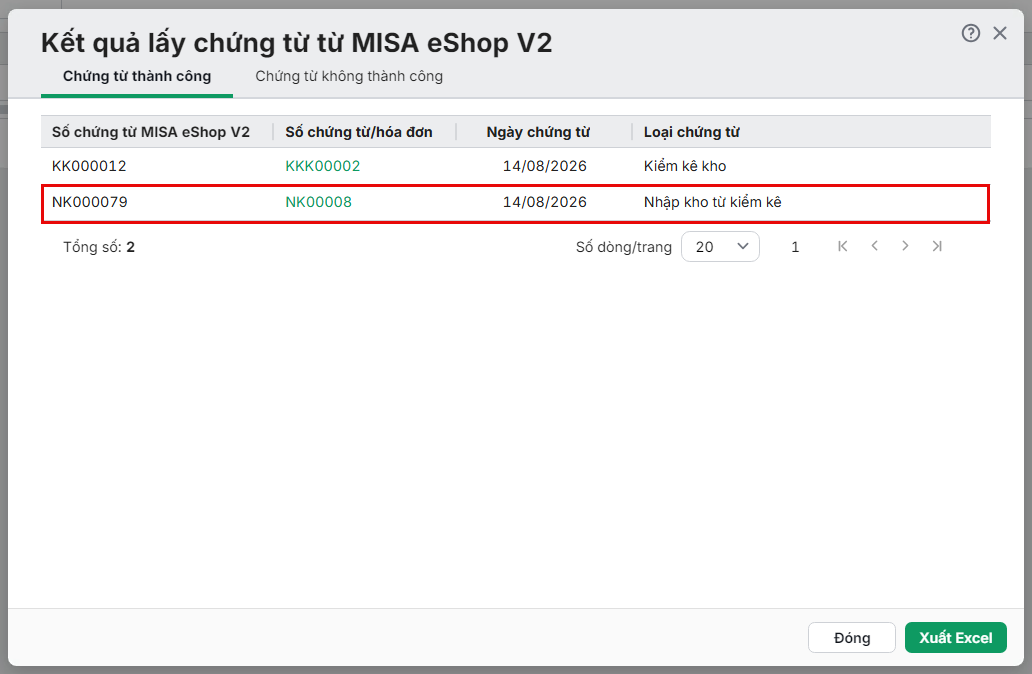This screenshot has height=674, width=1032.
Task: Click the Số dòng/trang label
Action: (623, 247)
